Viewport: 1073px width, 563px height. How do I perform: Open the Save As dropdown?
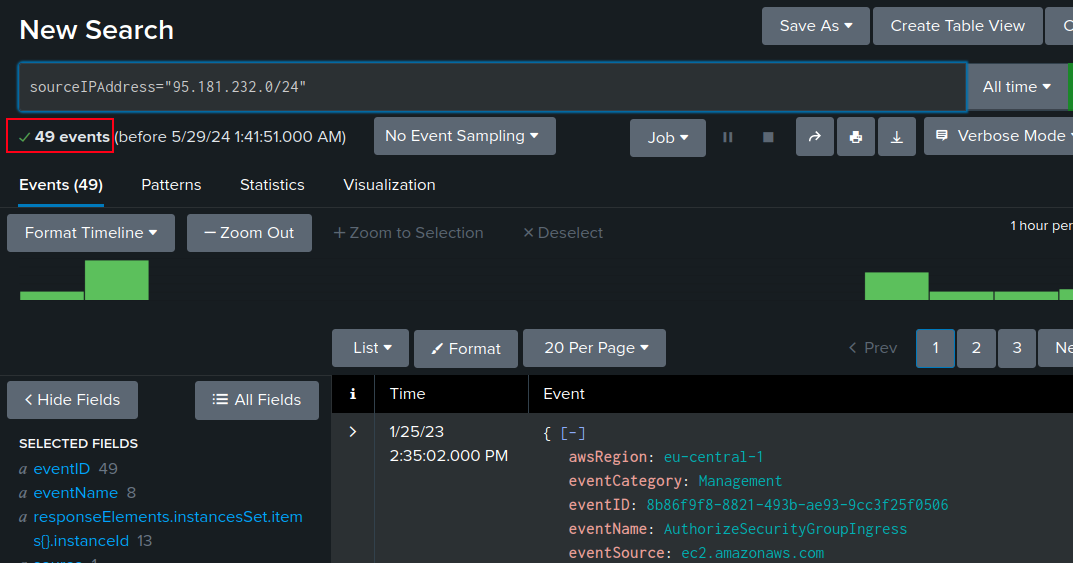click(x=815, y=26)
